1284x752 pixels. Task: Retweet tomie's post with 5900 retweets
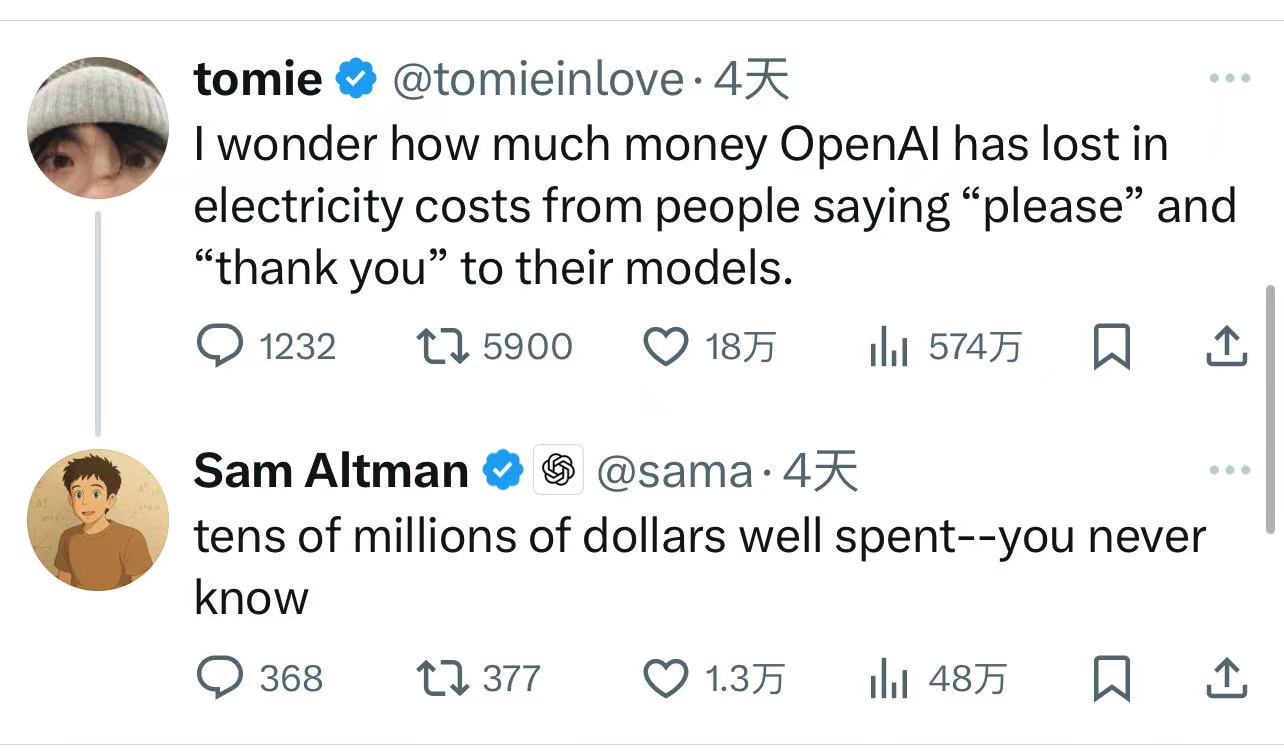point(440,347)
